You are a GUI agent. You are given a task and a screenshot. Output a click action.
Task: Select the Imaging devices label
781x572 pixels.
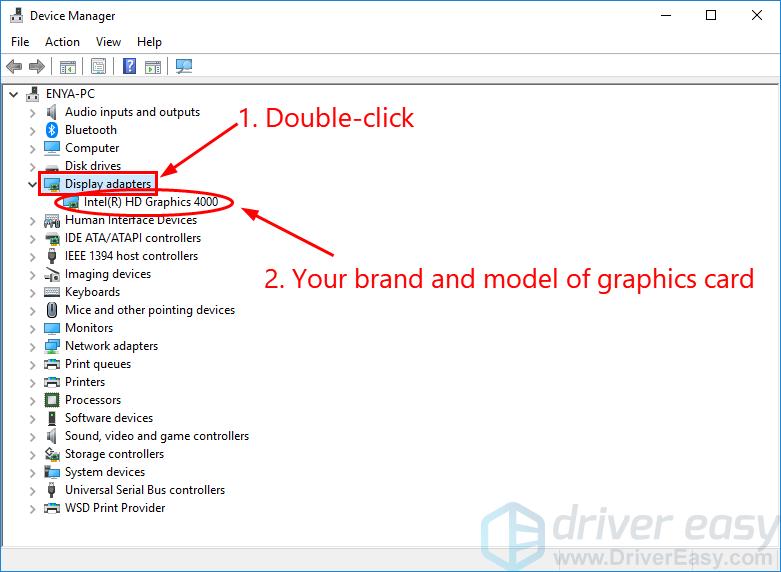click(108, 274)
